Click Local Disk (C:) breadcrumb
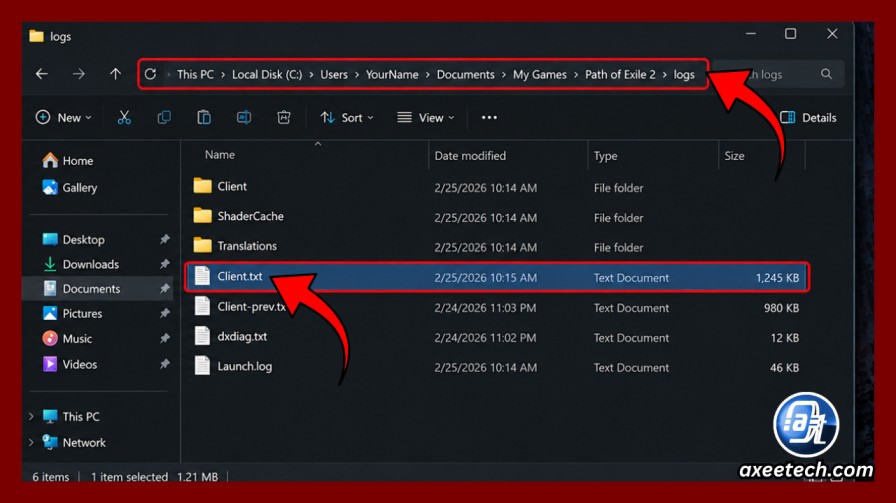 267,74
